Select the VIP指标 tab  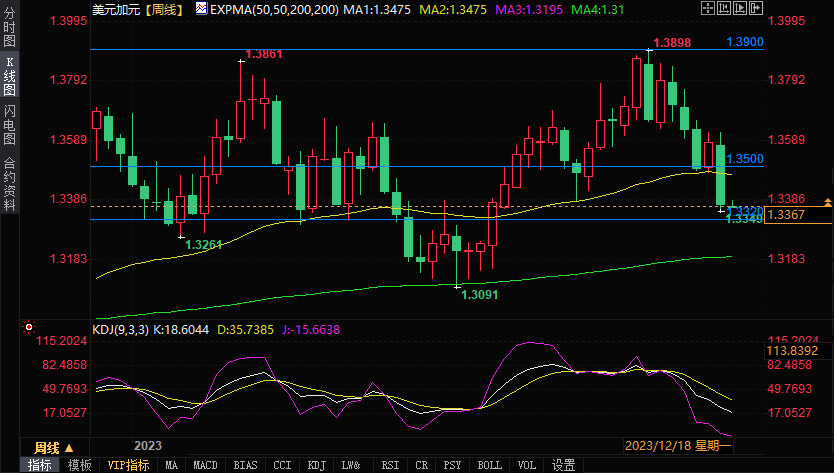coord(128,465)
